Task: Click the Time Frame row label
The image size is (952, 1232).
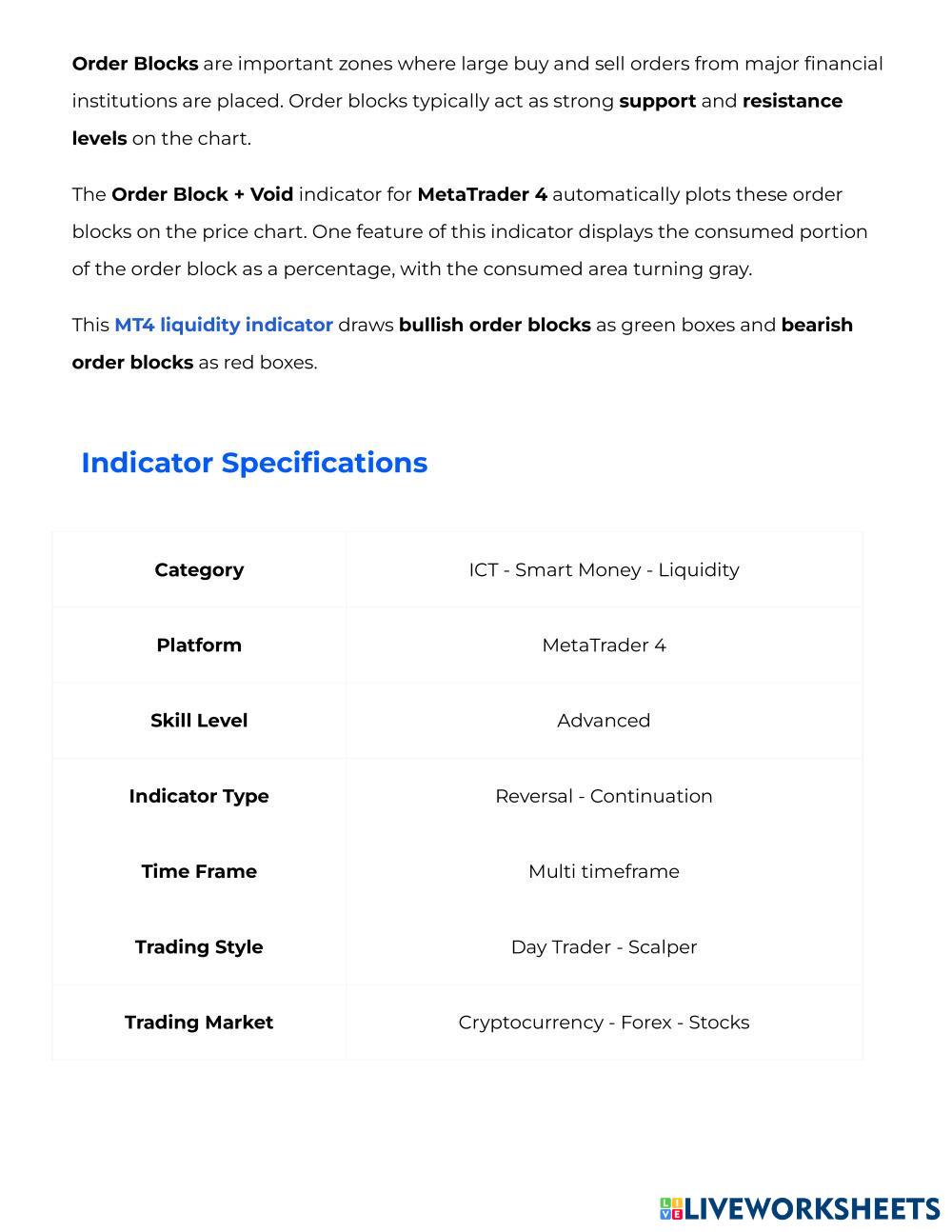Action: [199, 871]
